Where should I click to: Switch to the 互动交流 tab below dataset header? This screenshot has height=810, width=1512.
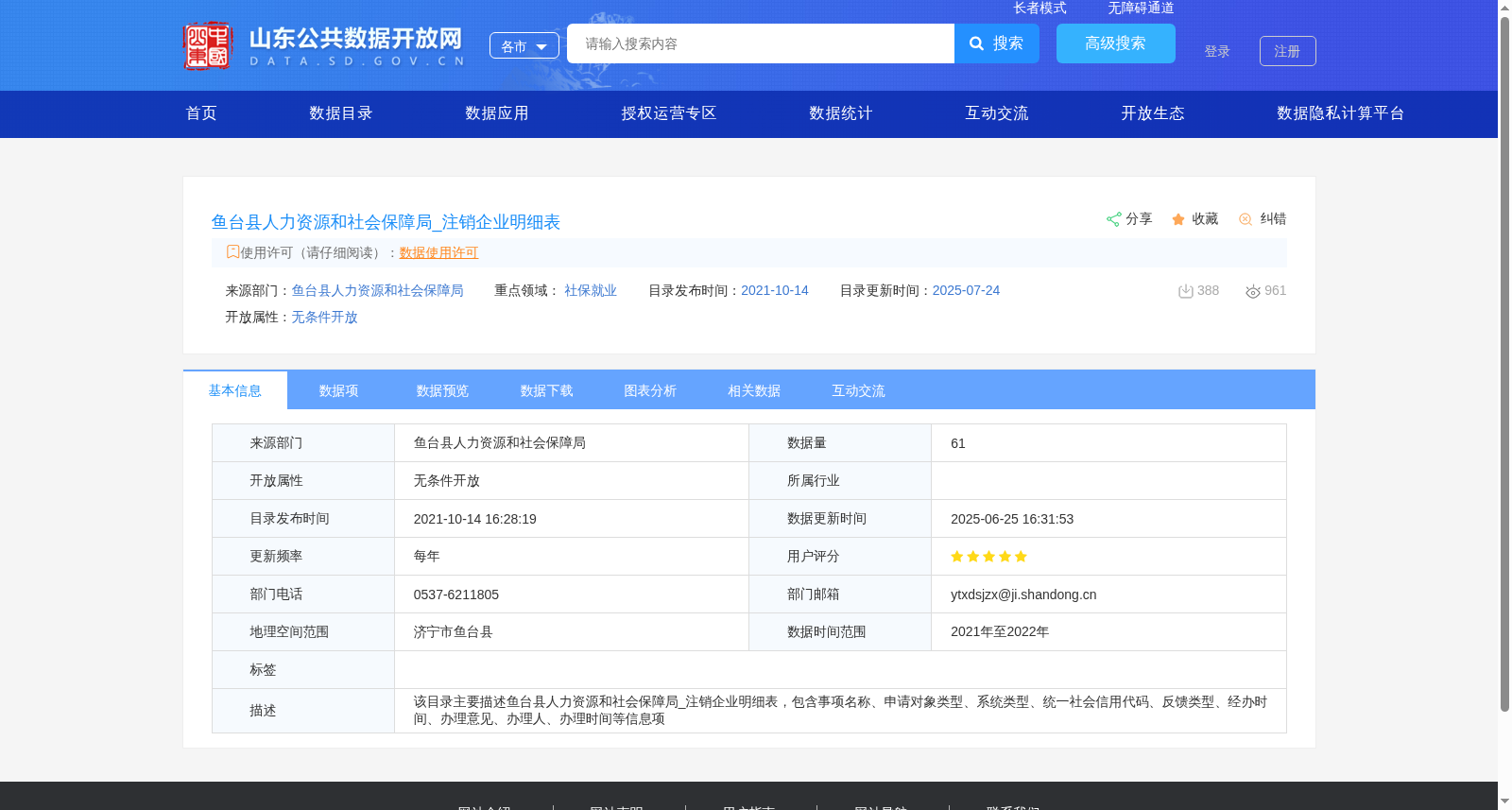click(x=859, y=390)
